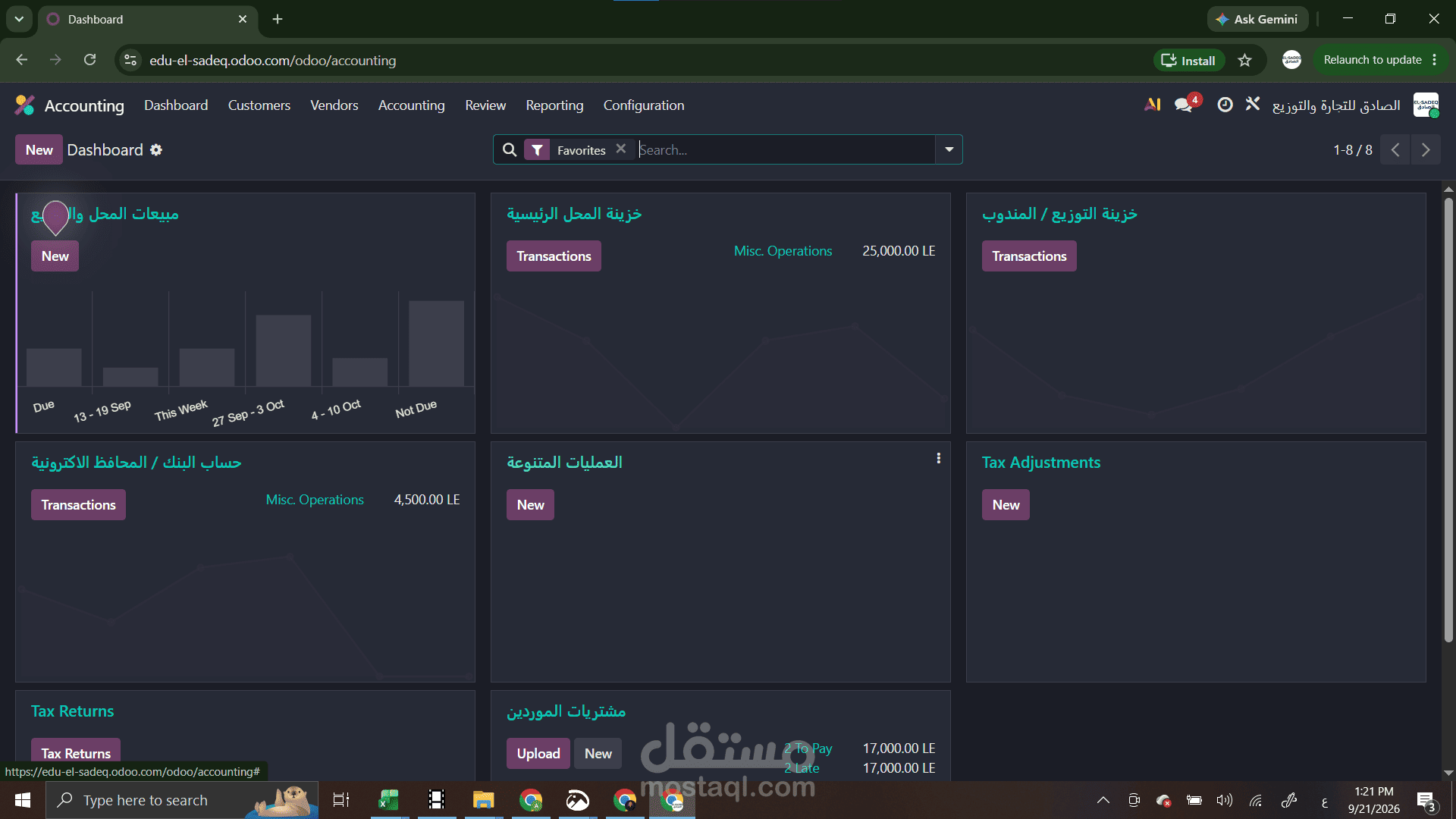The image size is (1456, 819).
Task: Click Relaunch to update
Action: coord(1373,60)
